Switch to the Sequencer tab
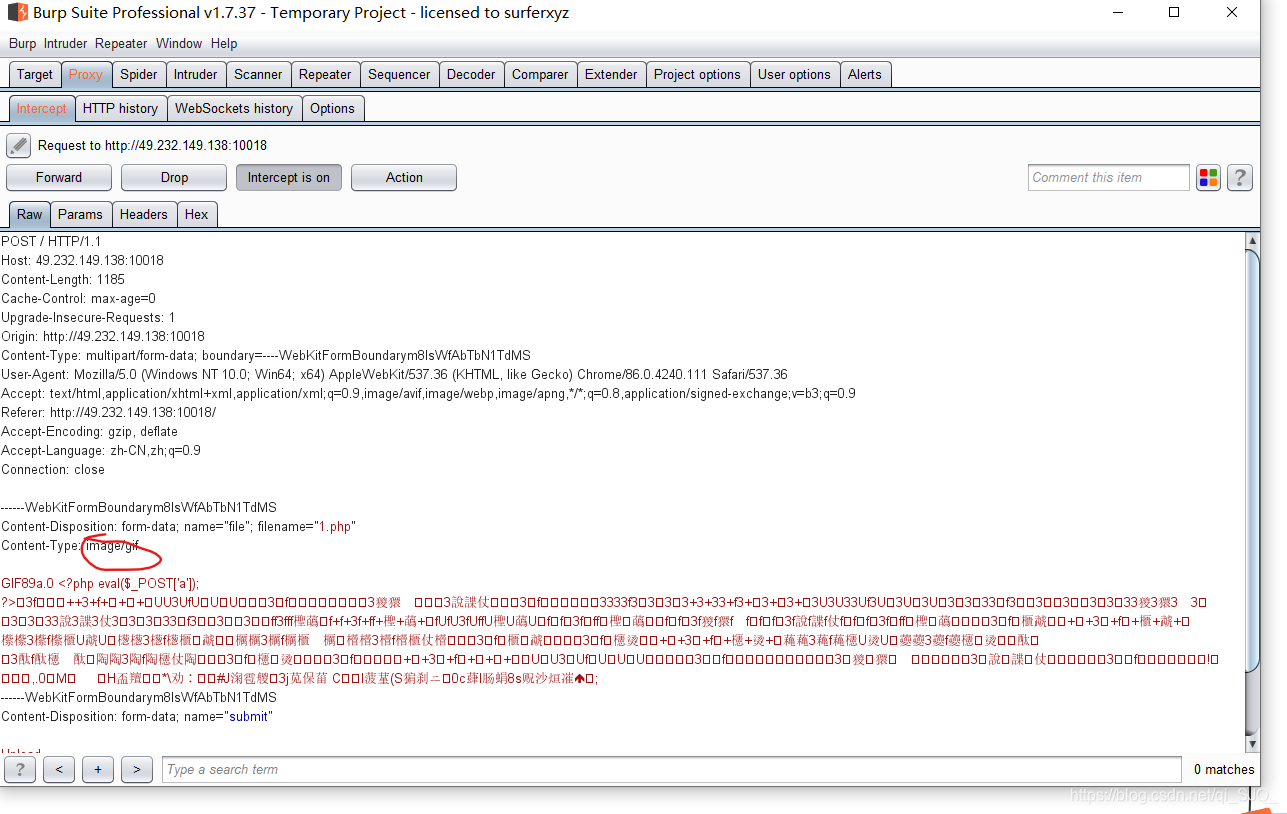The width and height of the screenshot is (1287, 814). (399, 74)
